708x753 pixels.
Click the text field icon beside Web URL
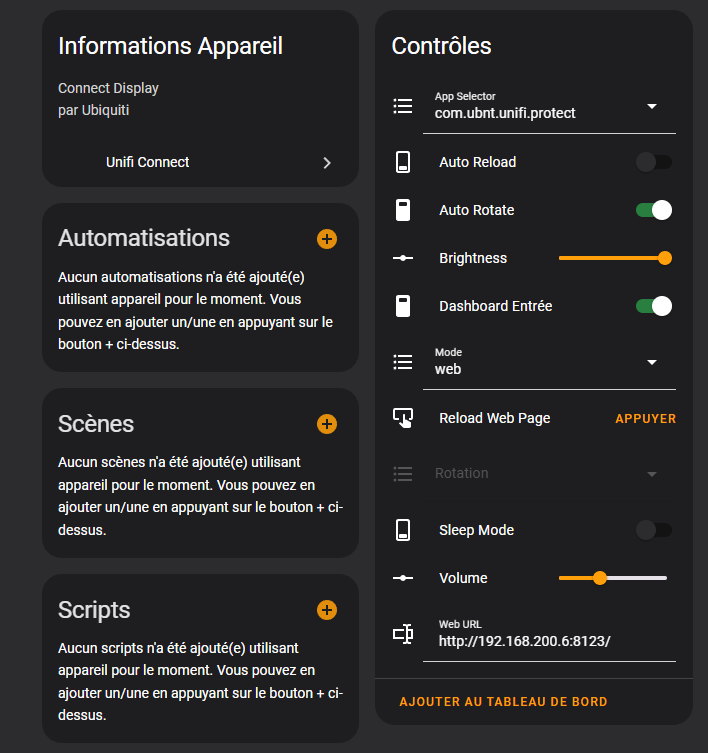403,633
